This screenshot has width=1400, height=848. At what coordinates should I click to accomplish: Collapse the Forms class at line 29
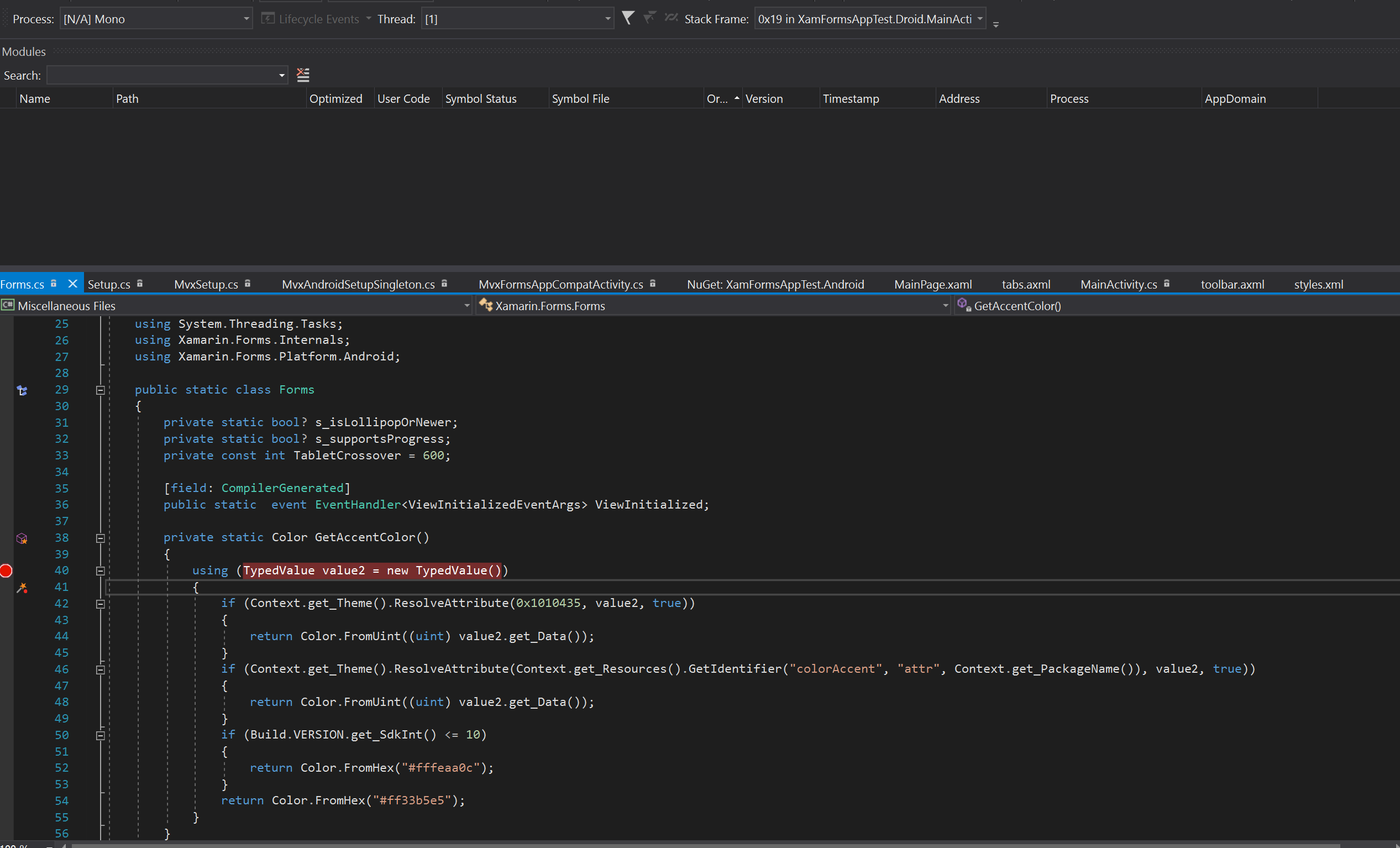pyautogui.click(x=101, y=390)
